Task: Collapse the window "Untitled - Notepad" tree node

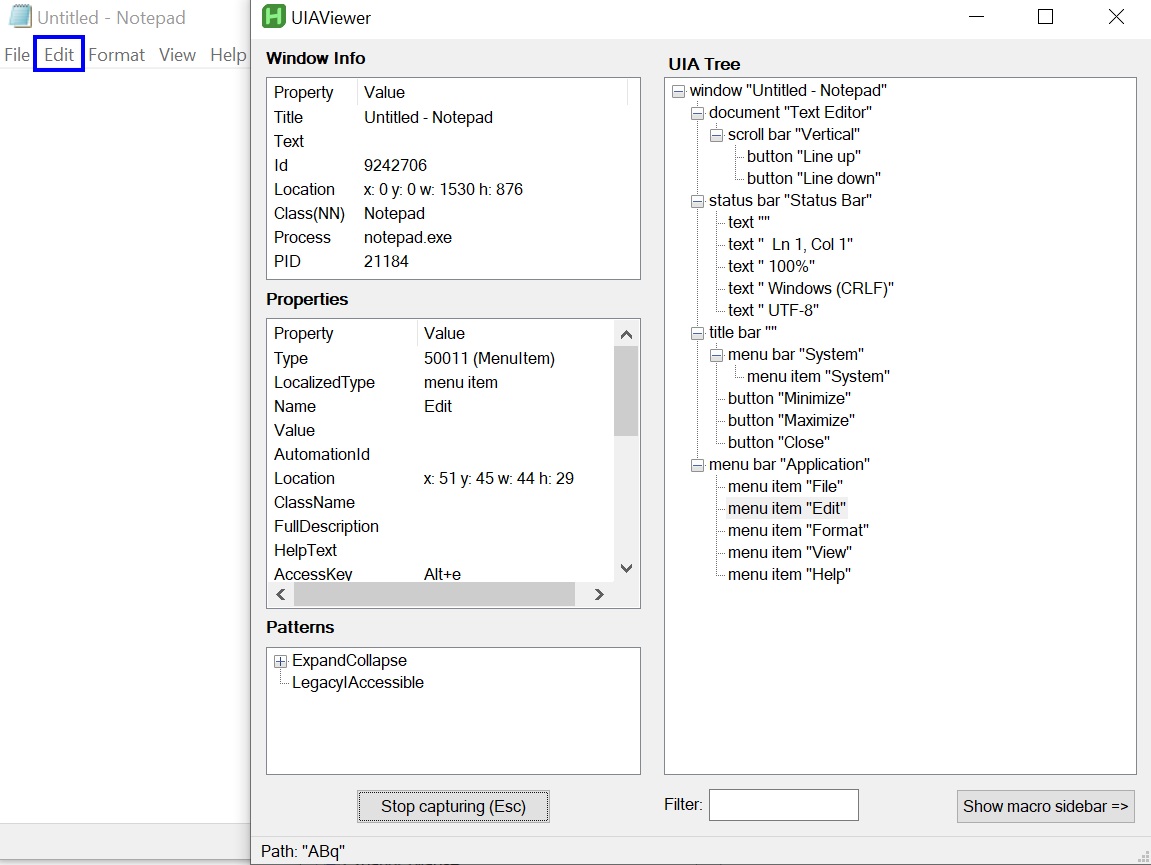Action: 680,90
